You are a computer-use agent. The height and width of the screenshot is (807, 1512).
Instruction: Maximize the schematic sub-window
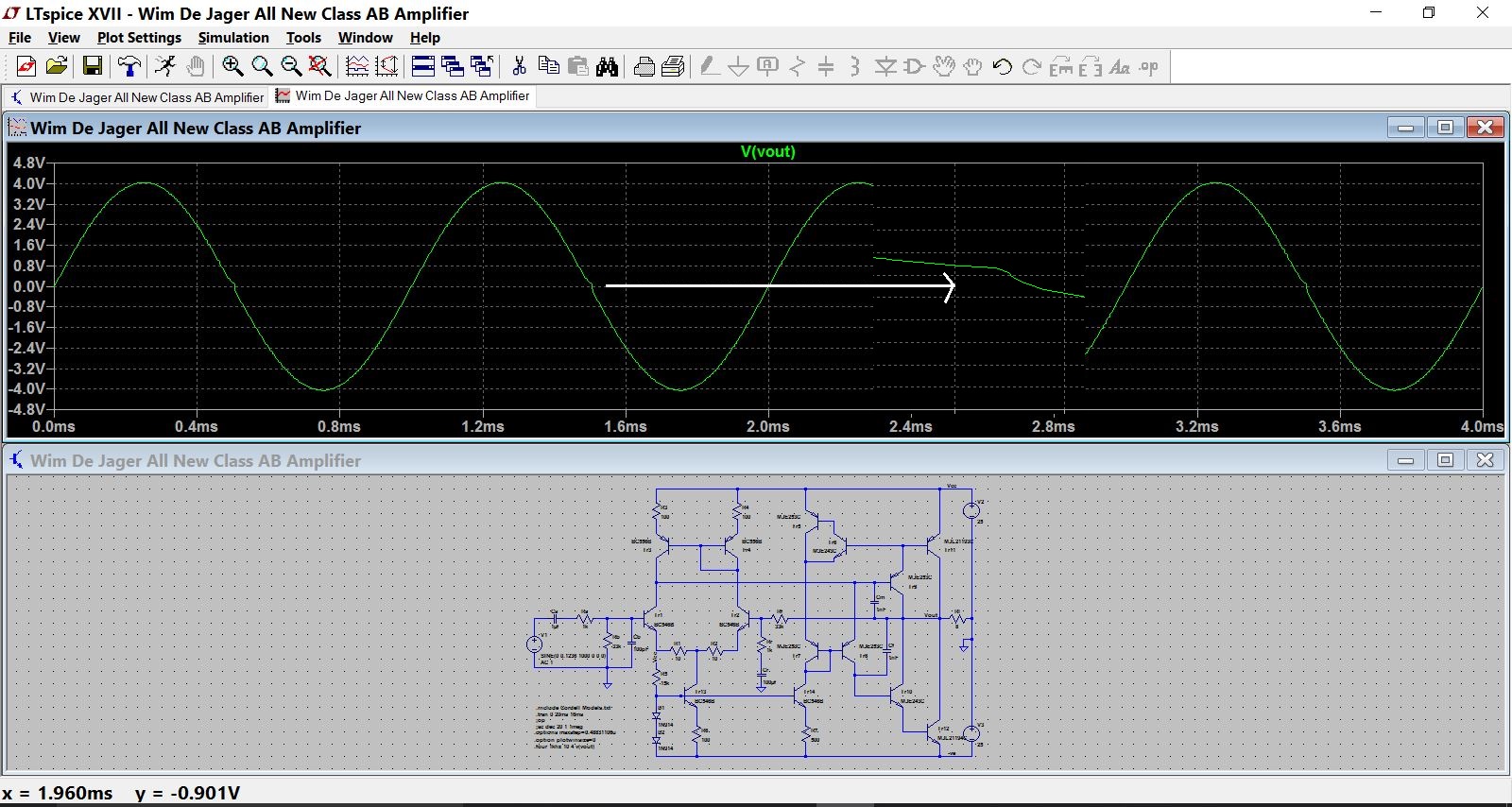(x=1445, y=460)
